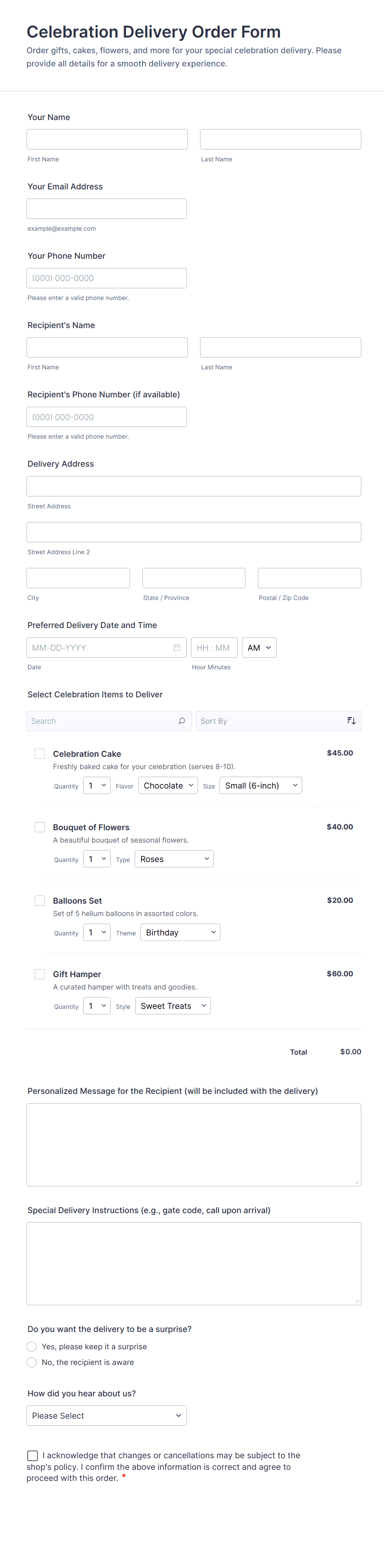
Task: Tick the acknowledgement policy checkbox
Action: [32, 1455]
